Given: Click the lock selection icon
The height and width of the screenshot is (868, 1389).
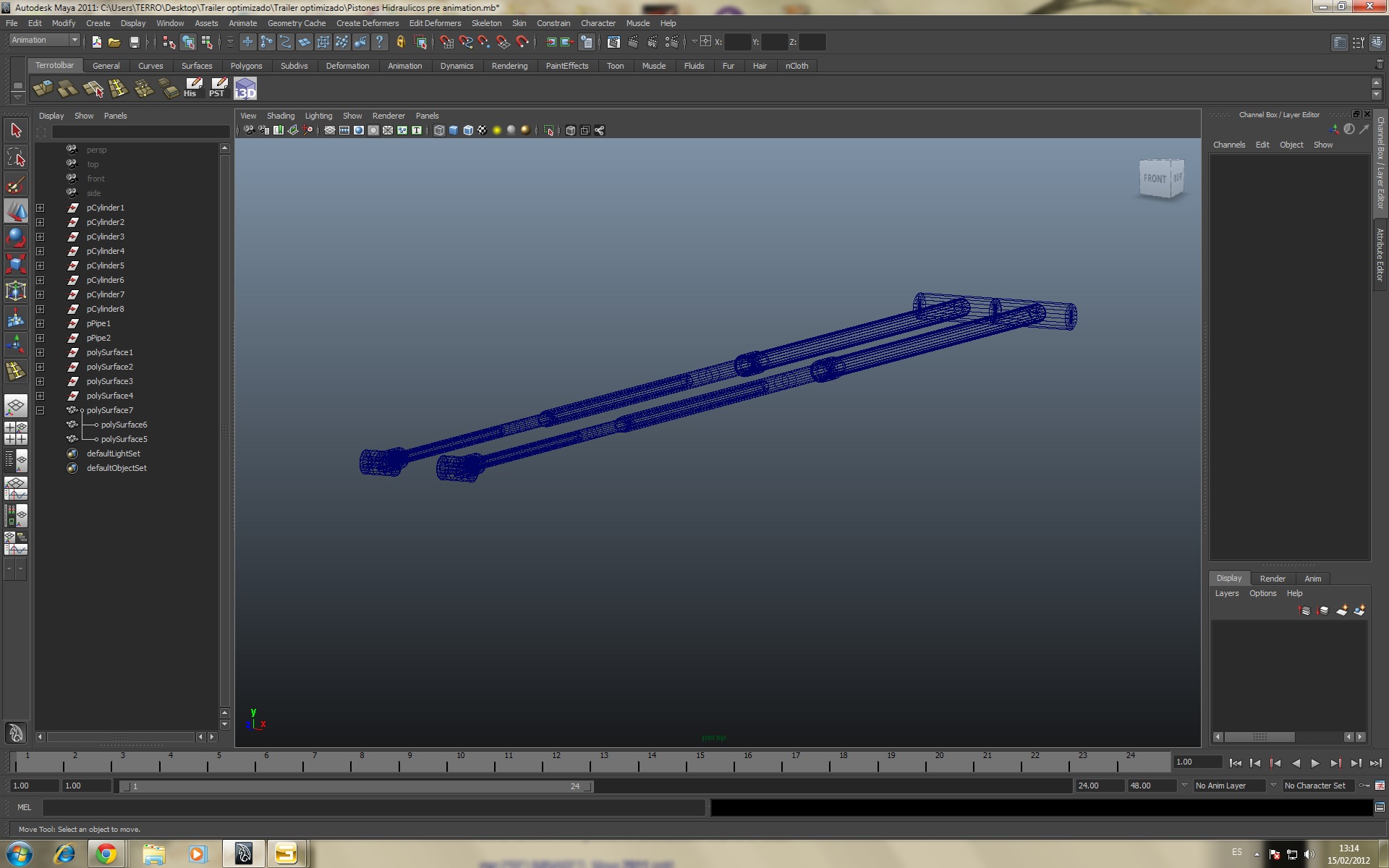Looking at the screenshot, I should click(x=400, y=42).
